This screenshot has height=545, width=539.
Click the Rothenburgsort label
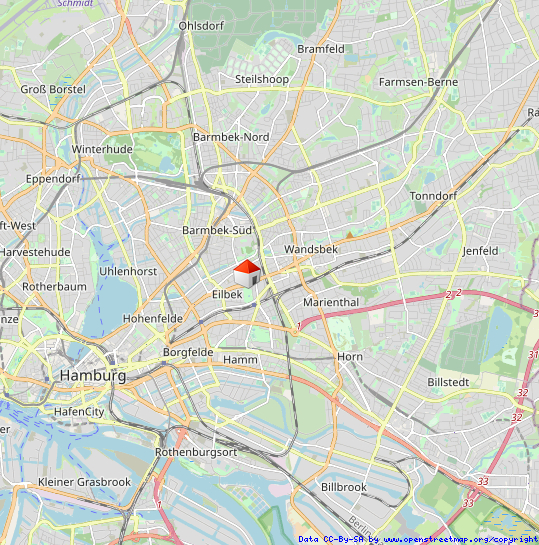196,452
